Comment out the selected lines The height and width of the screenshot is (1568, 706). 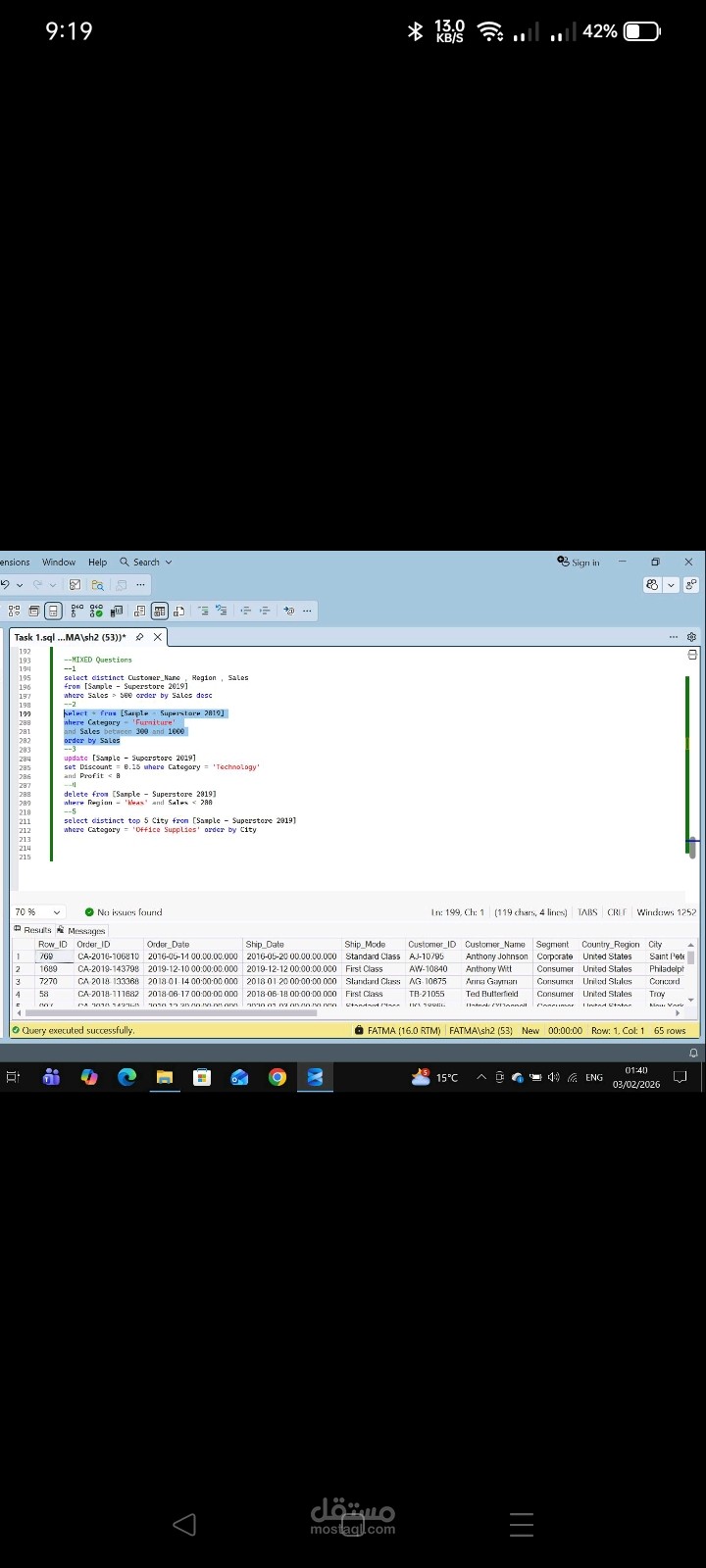(203, 611)
